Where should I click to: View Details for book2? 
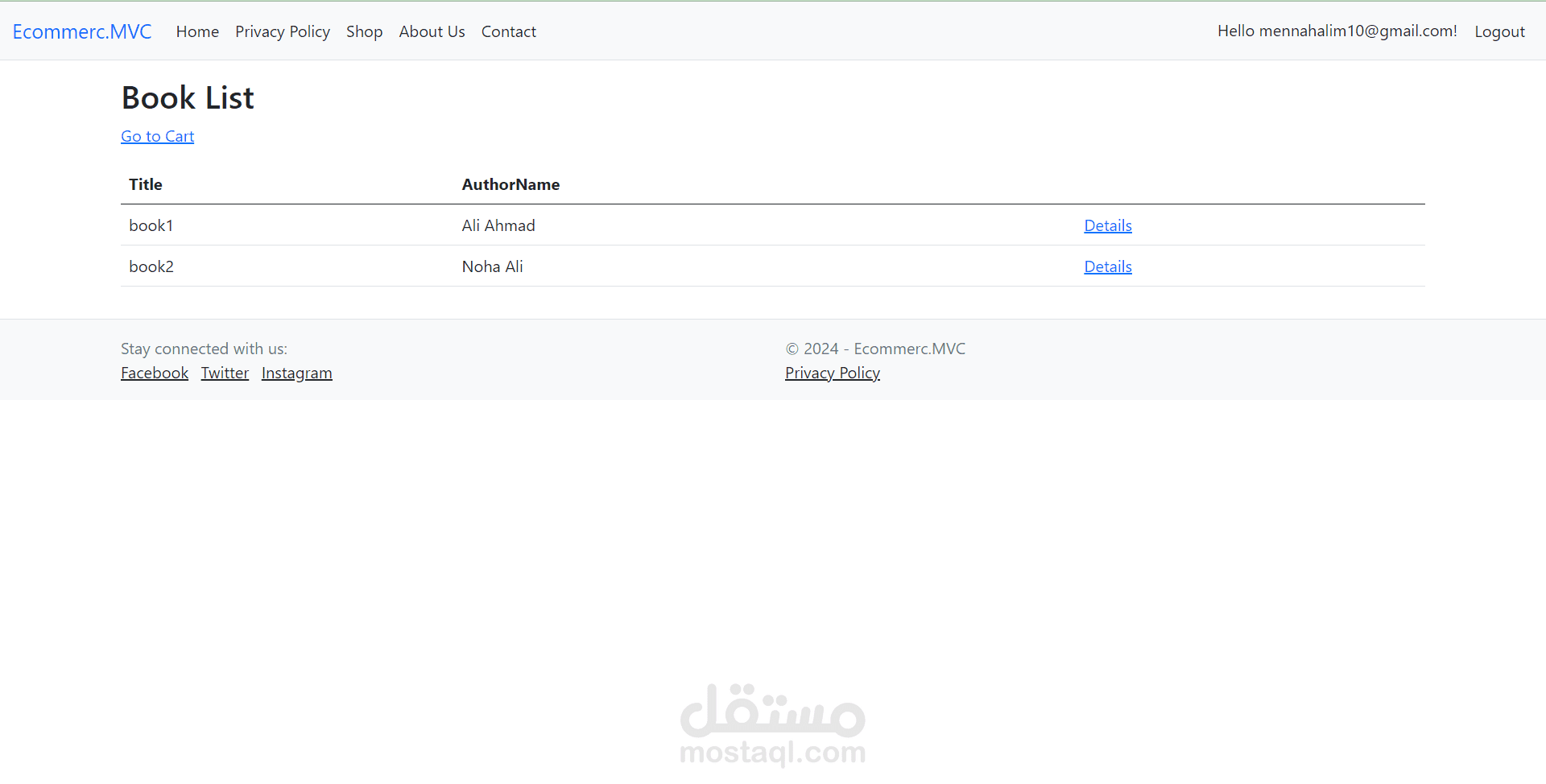tap(1108, 266)
